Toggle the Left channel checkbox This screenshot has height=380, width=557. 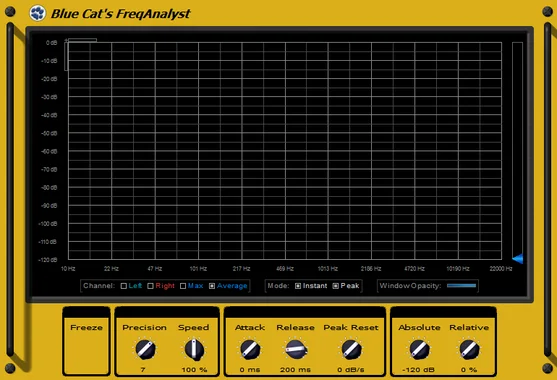124,286
